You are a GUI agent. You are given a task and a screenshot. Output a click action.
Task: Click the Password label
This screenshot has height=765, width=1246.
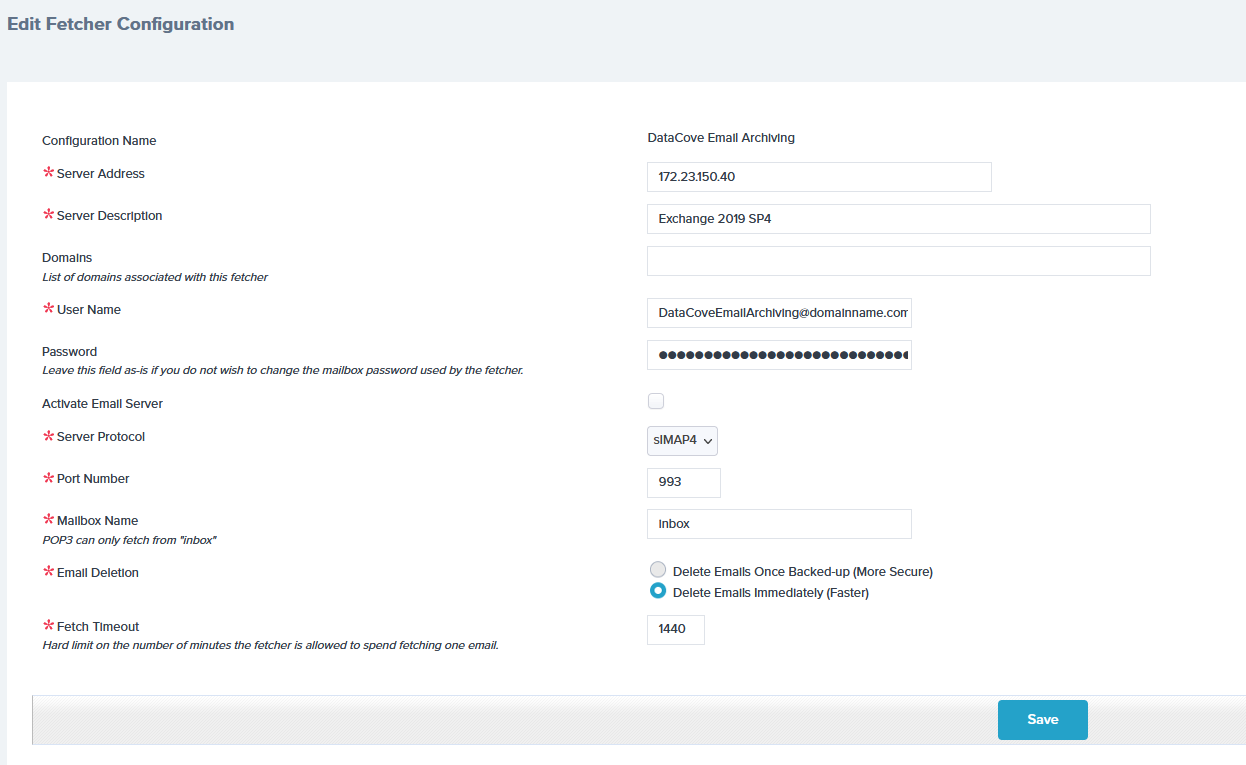(x=70, y=352)
